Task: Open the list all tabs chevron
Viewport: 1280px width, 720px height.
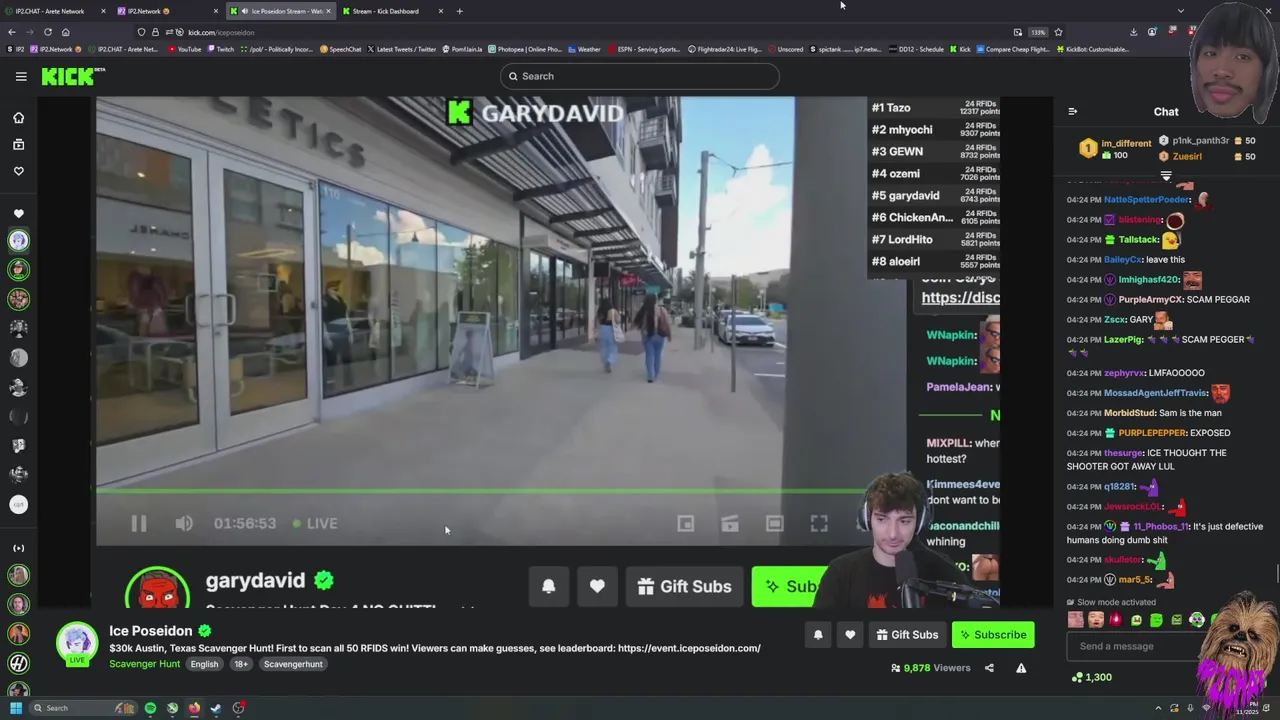Action: pyautogui.click(x=1181, y=11)
